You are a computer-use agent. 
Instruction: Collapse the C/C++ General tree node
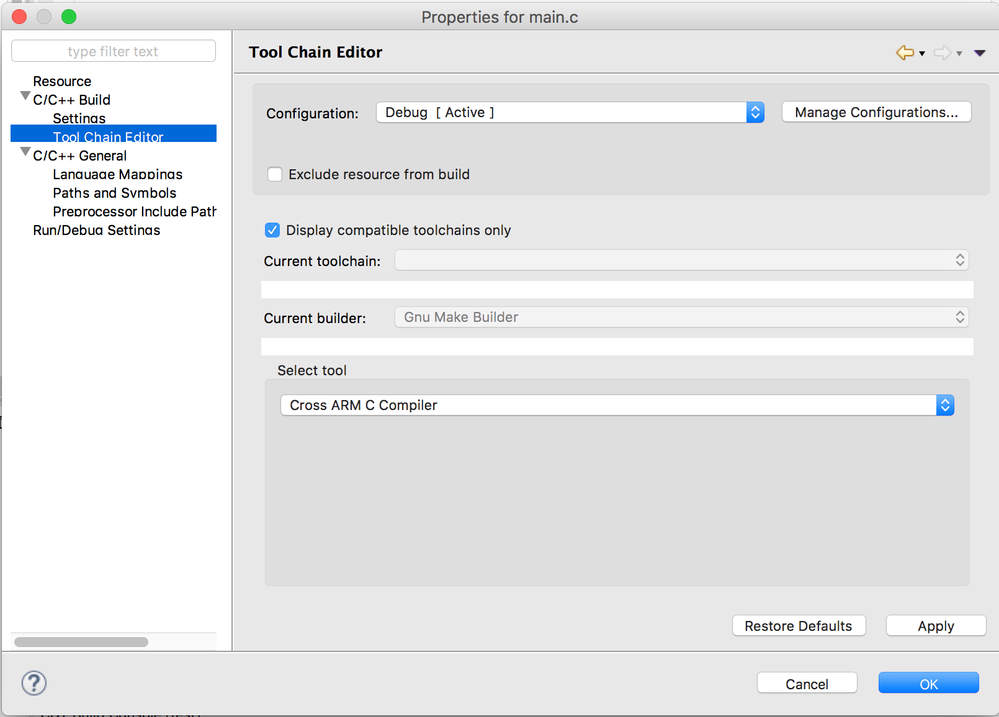25,153
